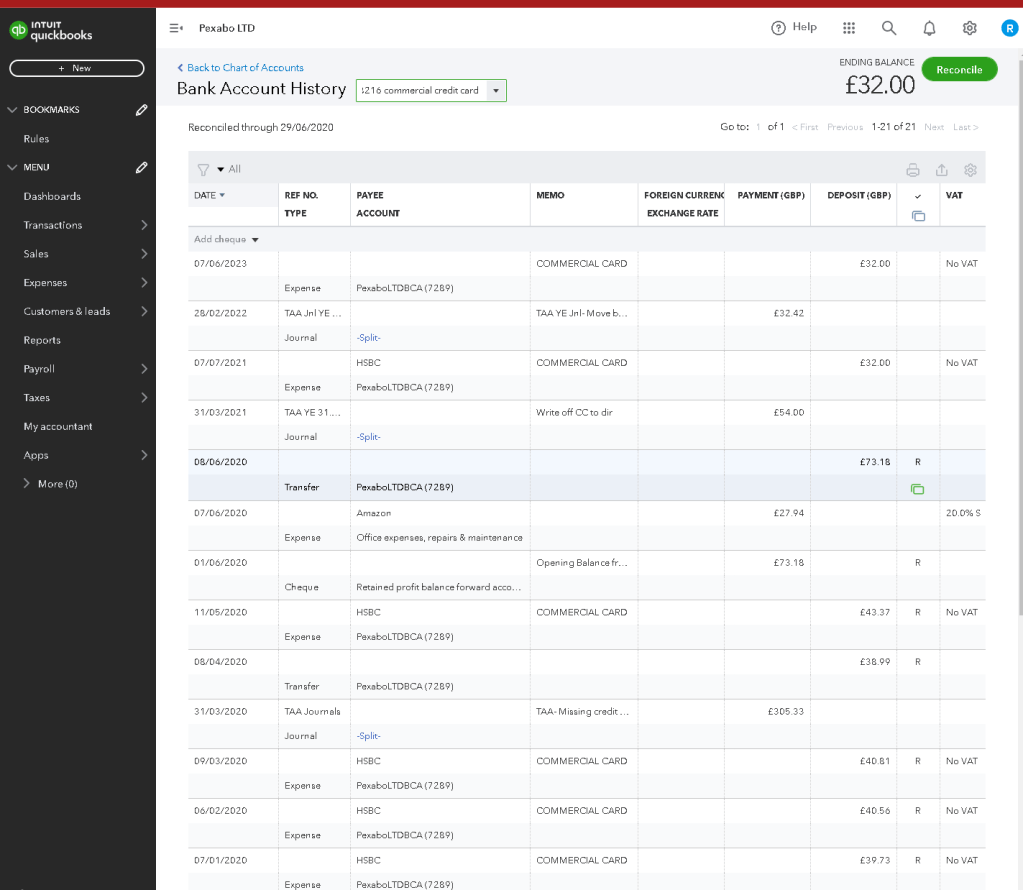Open the settings gear in header

click(970, 28)
